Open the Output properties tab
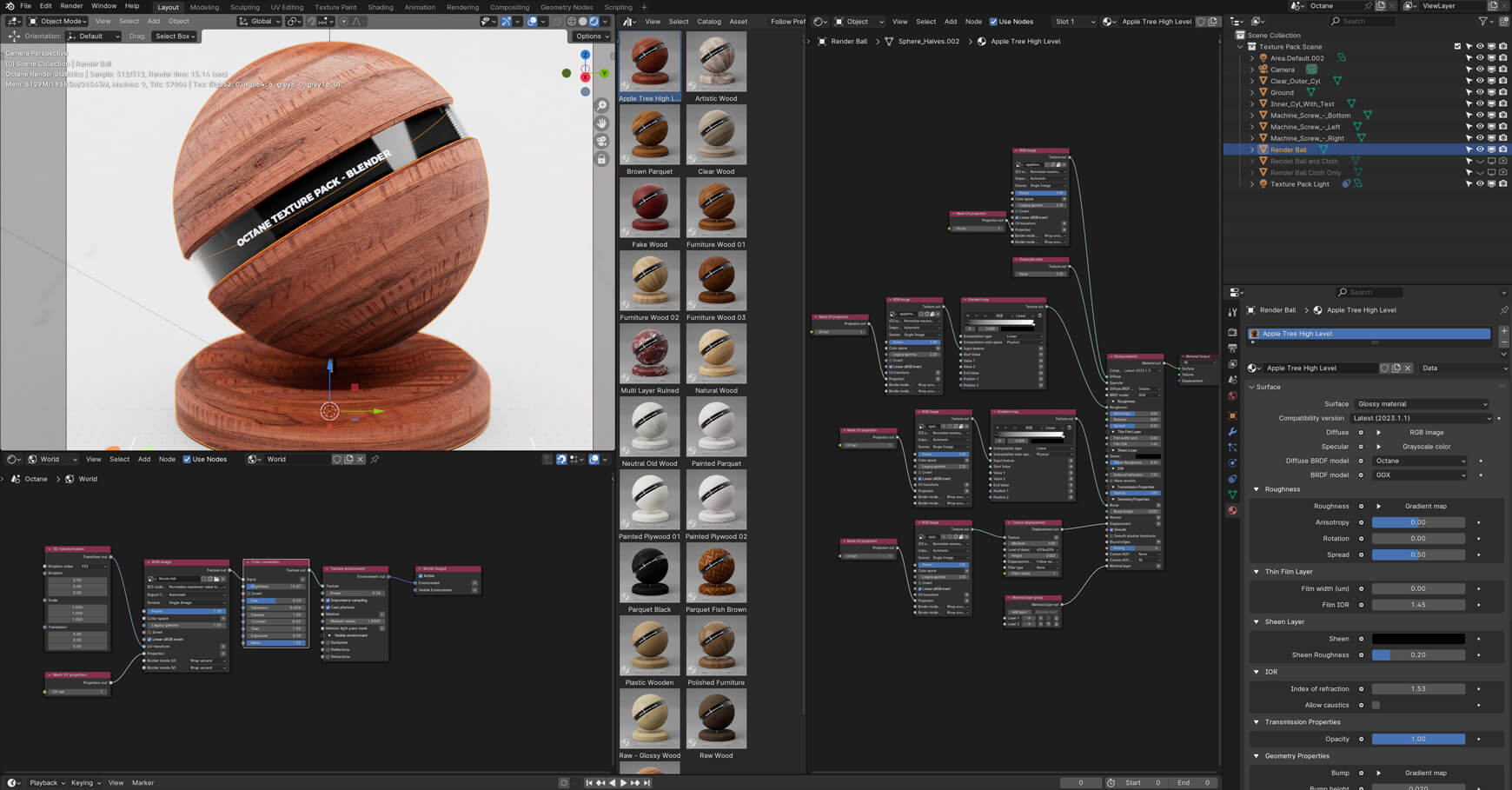This screenshot has width=1512, height=790. [x=1232, y=348]
